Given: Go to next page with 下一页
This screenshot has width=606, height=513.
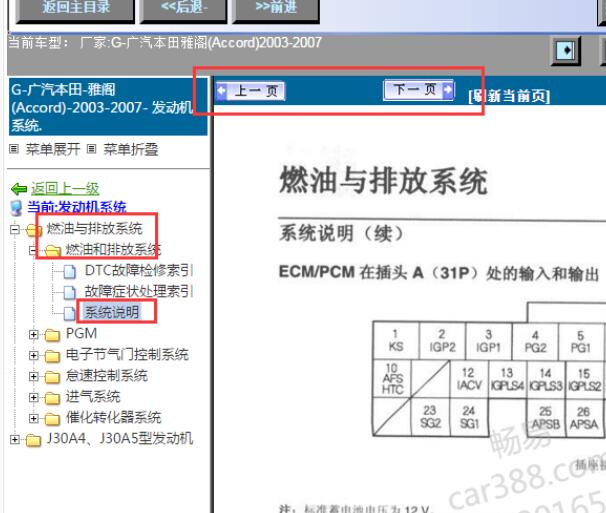Looking at the screenshot, I should pos(419,90).
